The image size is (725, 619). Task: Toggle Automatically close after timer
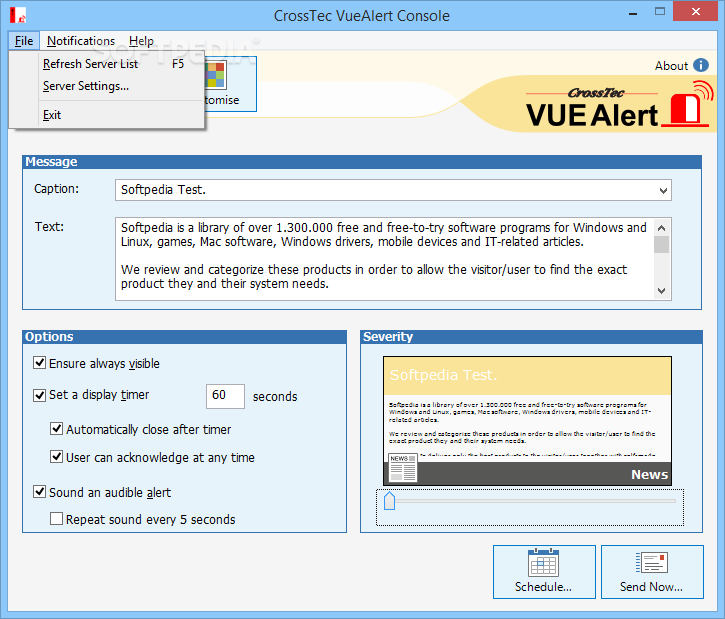click(x=56, y=429)
